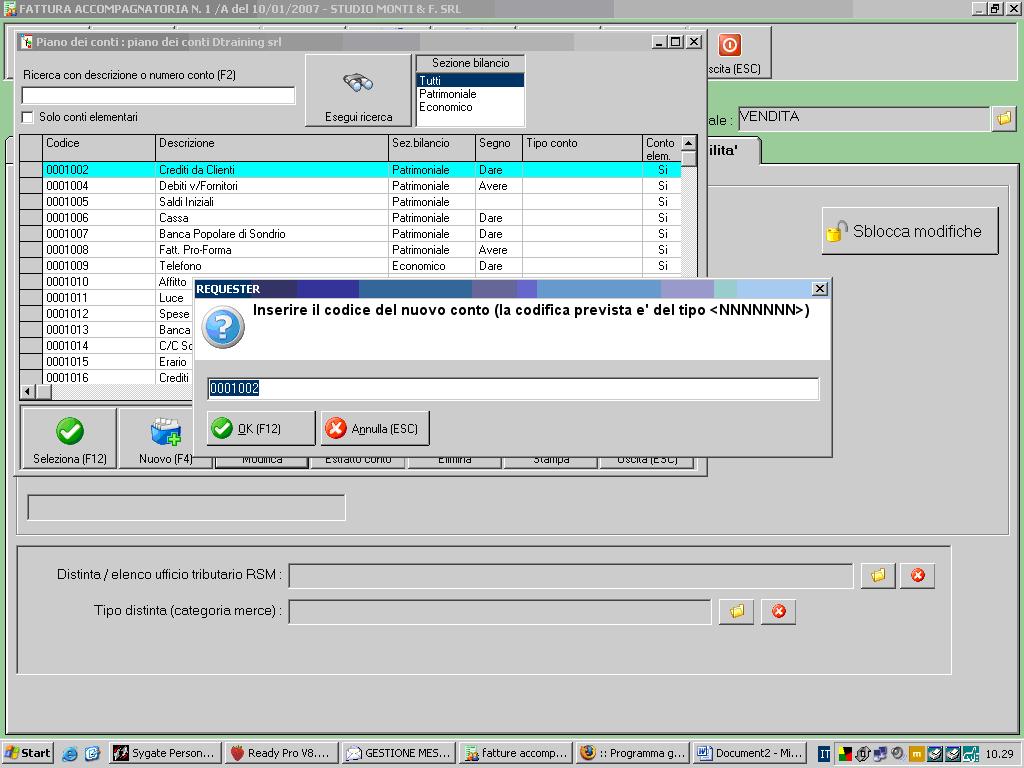The height and width of the screenshot is (768, 1024).
Task: Close the REQUESTER dialog with its X
Action: point(820,289)
